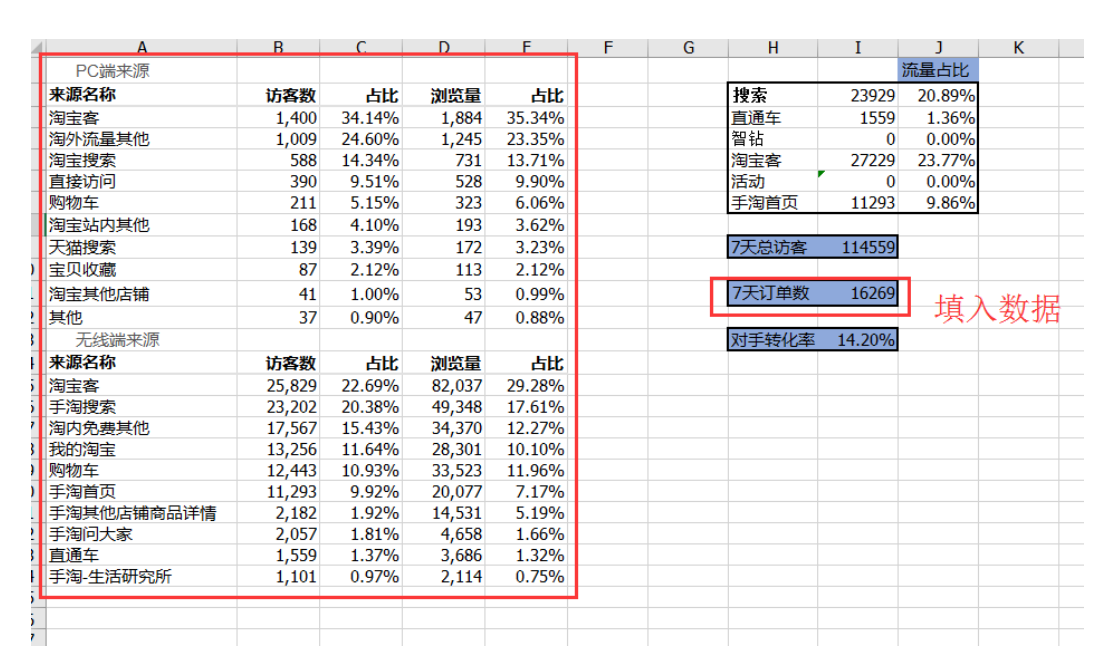Select the 7天订单数 value 16269
This screenshot has height=655, width=1108.
(871, 293)
